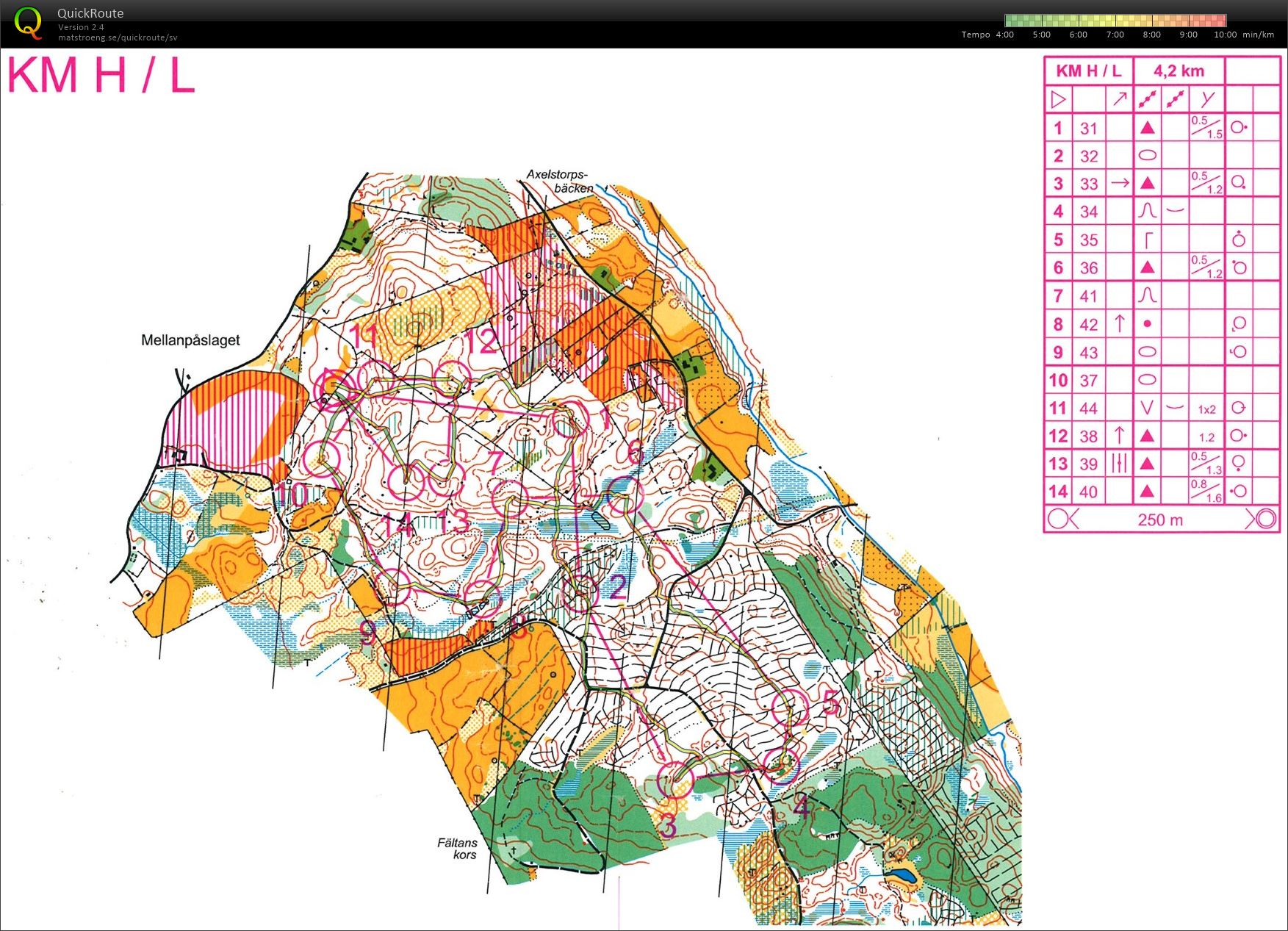
Task: Click the small blue pond on the map
Action: (x=902, y=876)
